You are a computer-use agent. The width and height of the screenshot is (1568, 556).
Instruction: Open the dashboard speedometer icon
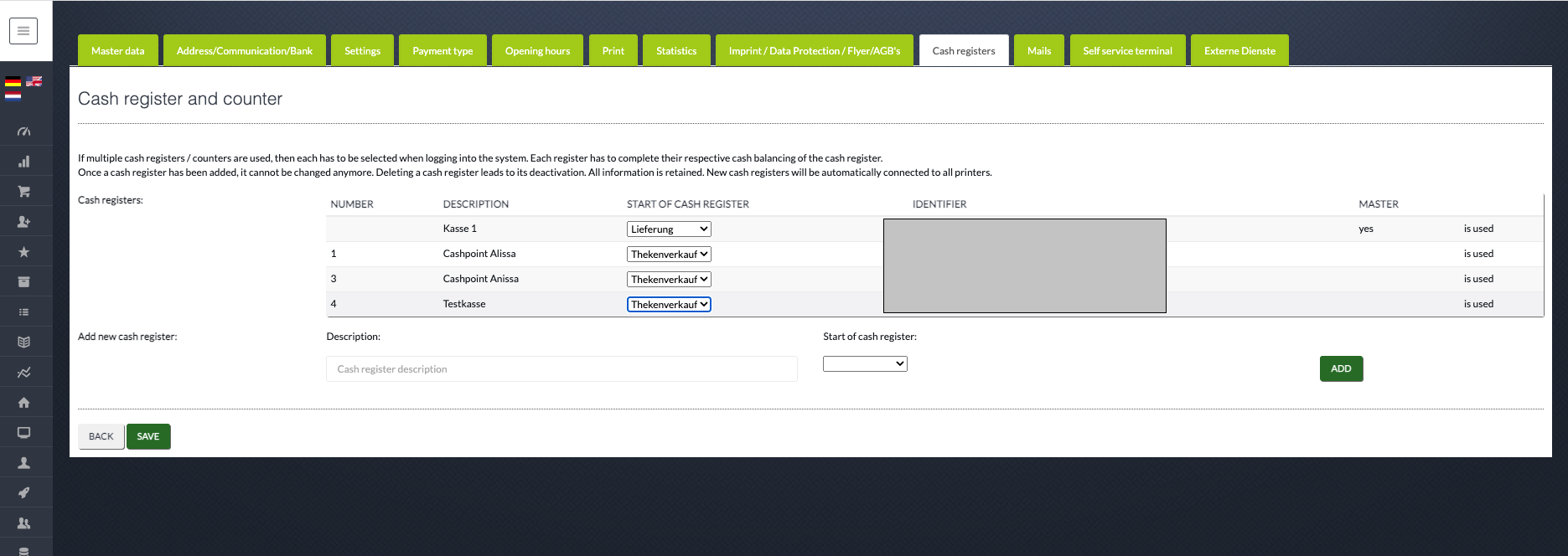pyautogui.click(x=23, y=131)
